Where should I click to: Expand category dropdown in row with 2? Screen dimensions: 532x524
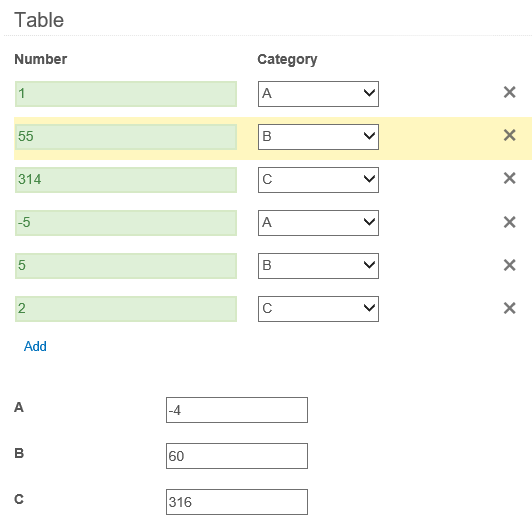pyautogui.click(x=318, y=309)
